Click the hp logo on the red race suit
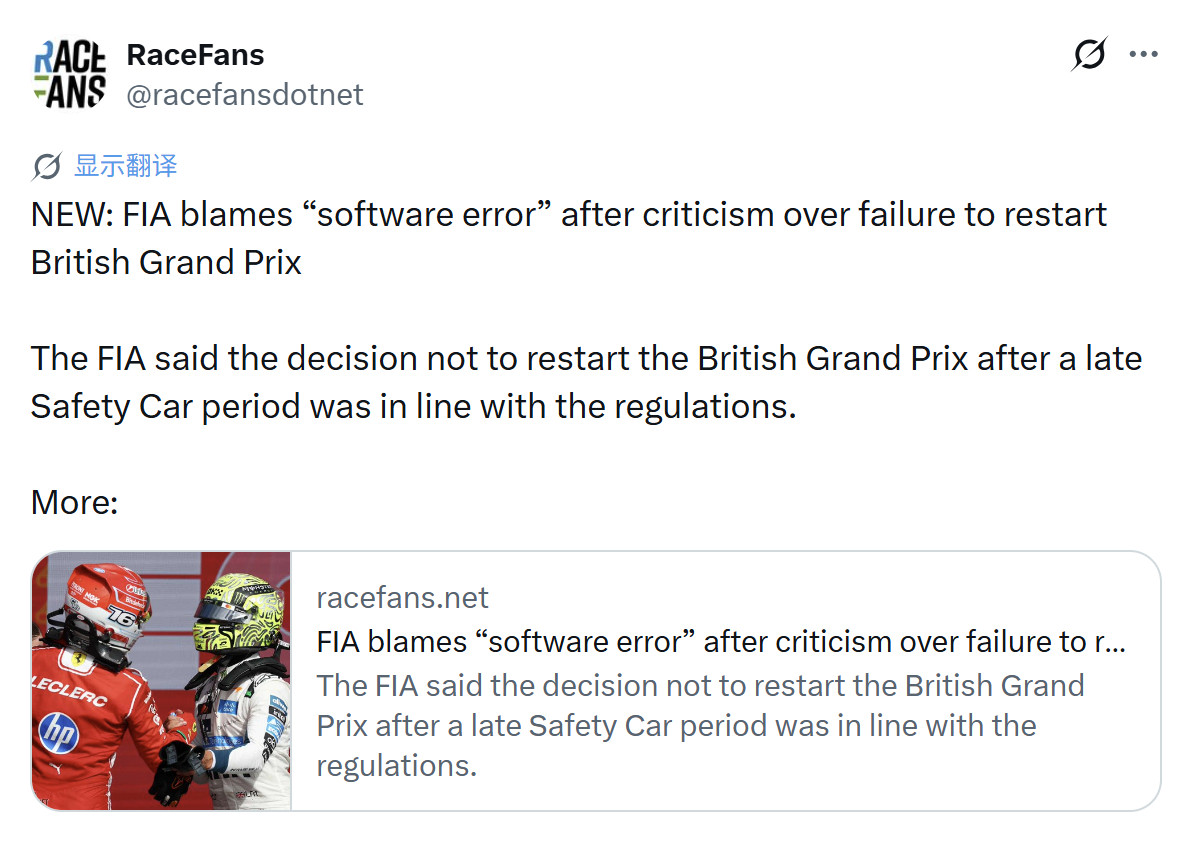Image resolution: width=1190 pixels, height=844 pixels. [58, 732]
